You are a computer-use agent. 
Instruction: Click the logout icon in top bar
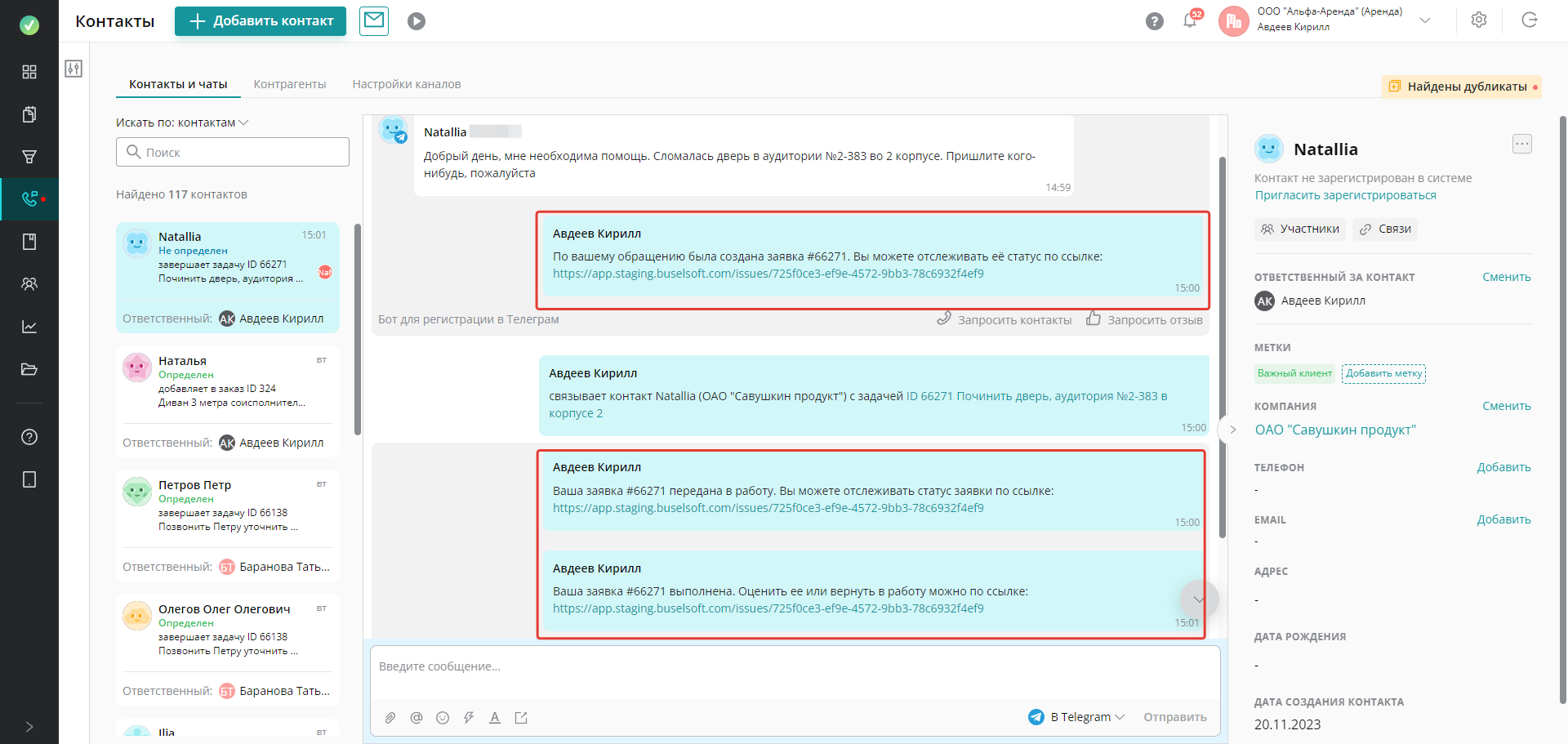1530,20
